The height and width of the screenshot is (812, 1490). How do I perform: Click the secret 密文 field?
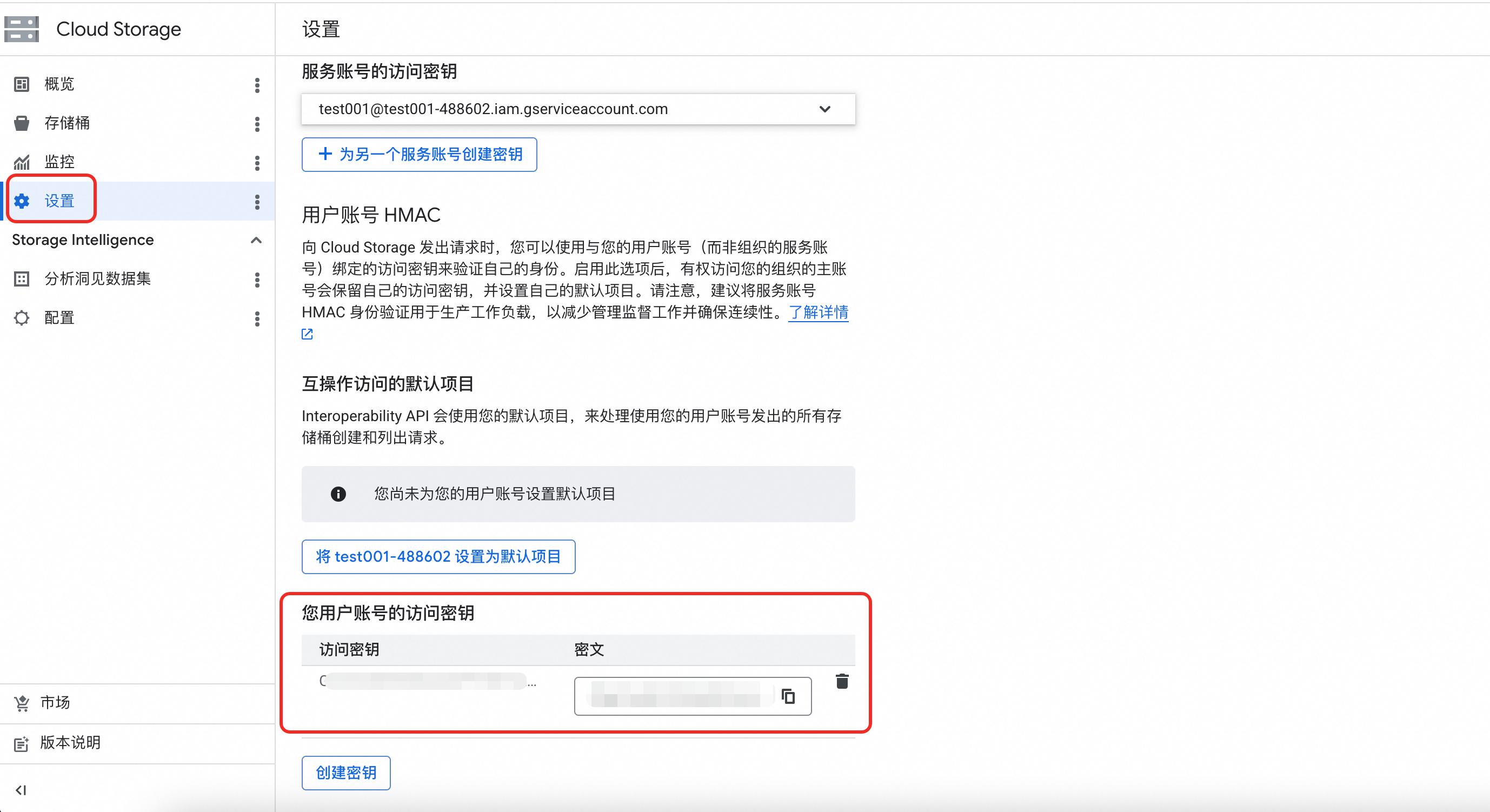(x=693, y=696)
